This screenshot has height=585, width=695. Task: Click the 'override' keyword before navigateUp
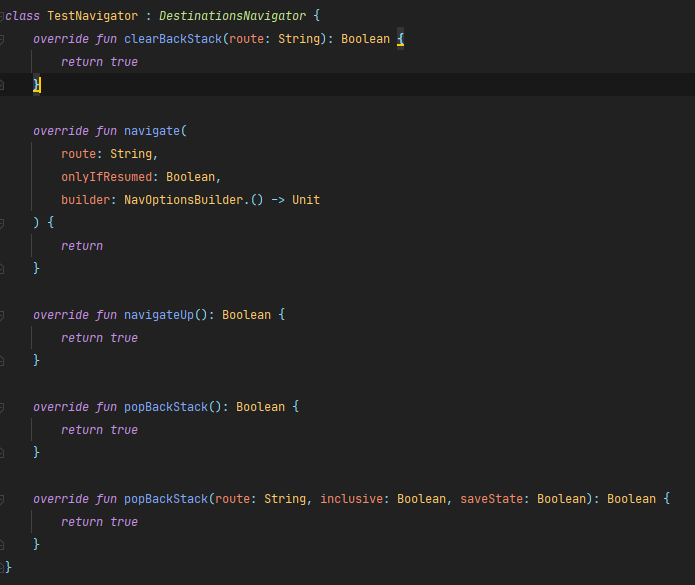[x=61, y=315]
